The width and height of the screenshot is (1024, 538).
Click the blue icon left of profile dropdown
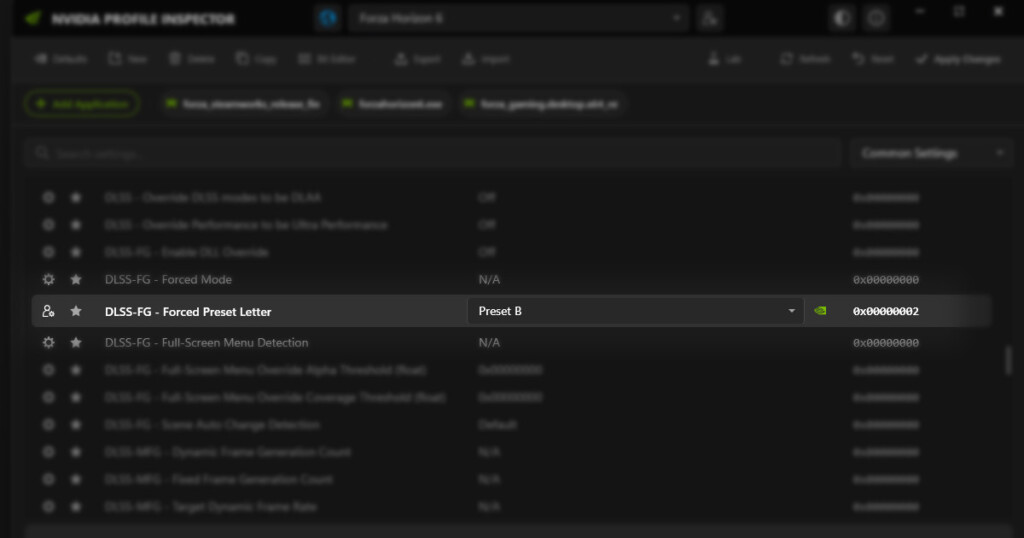point(328,18)
